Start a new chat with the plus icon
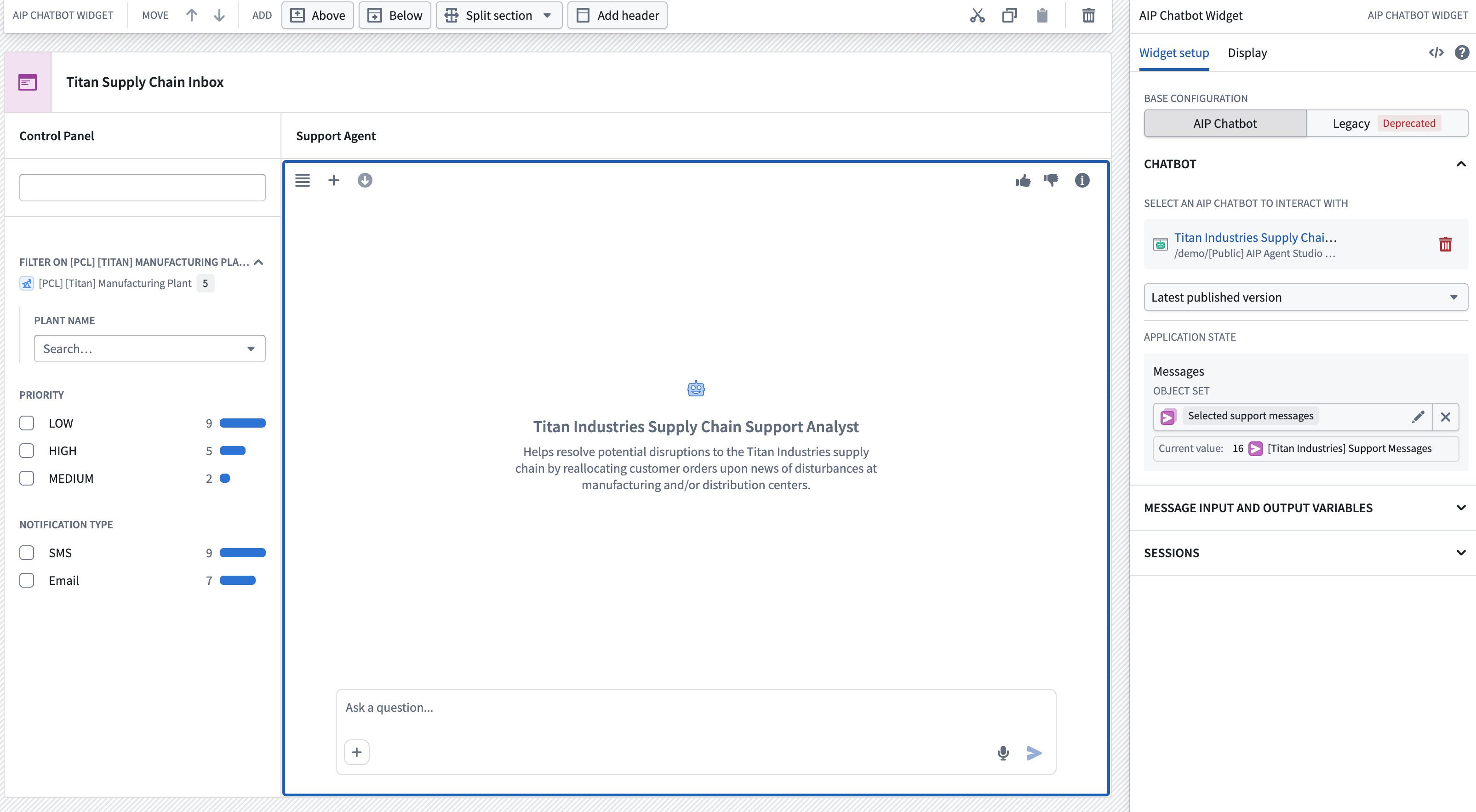Viewport: 1476px width, 812px height. pos(334,180)
